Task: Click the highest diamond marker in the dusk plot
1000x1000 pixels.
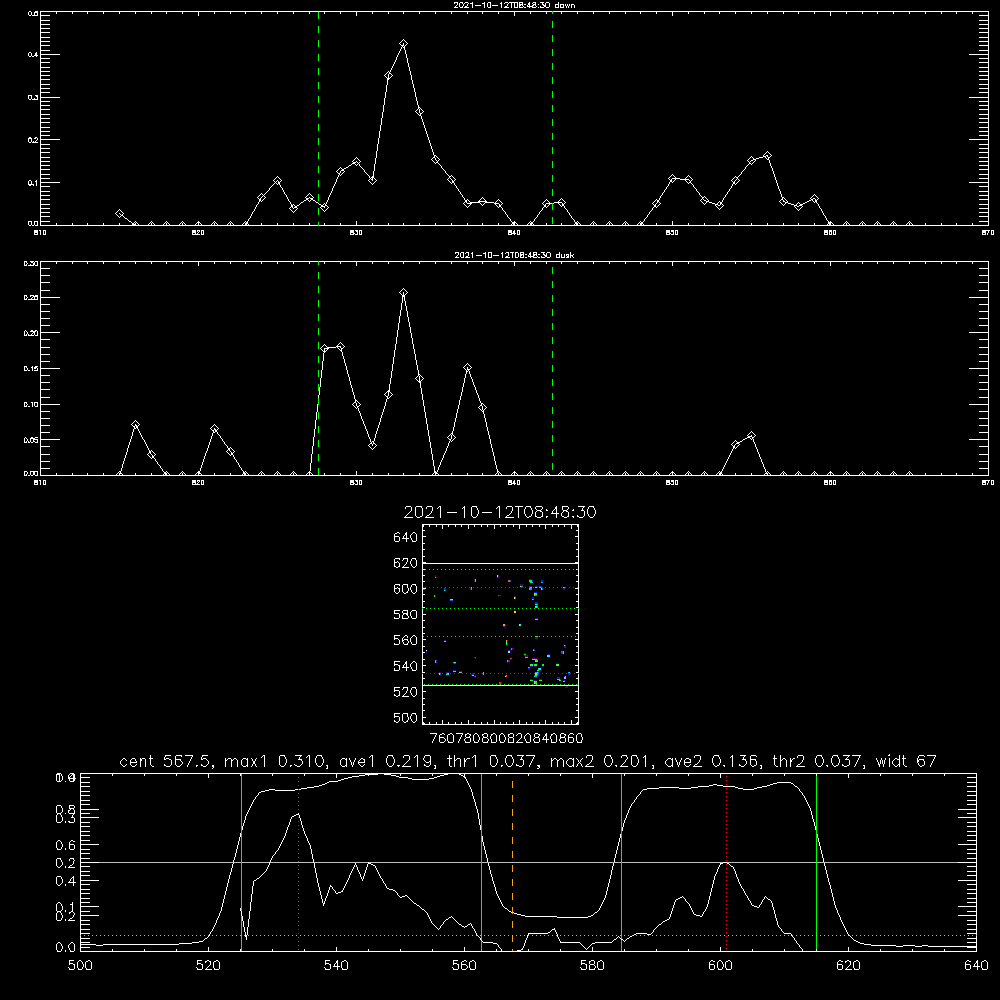Action: pos(403,293)
